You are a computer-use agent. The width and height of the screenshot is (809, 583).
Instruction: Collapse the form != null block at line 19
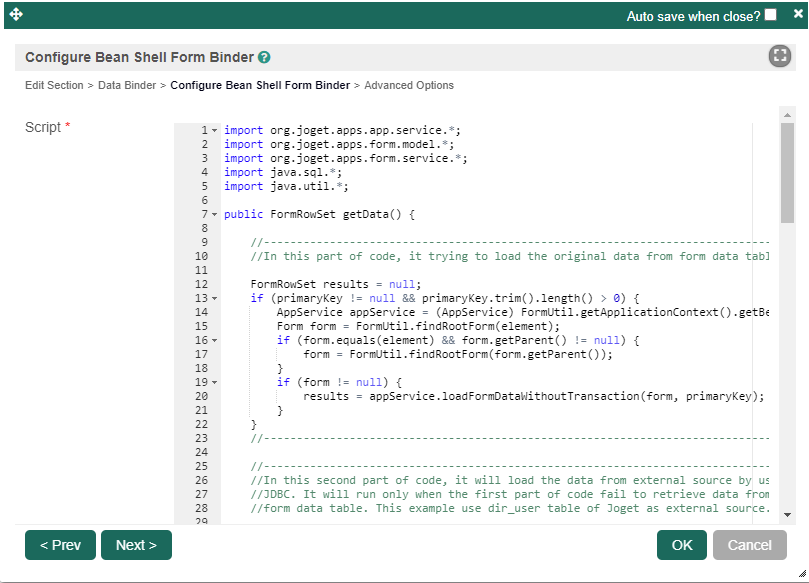point(214,383)
